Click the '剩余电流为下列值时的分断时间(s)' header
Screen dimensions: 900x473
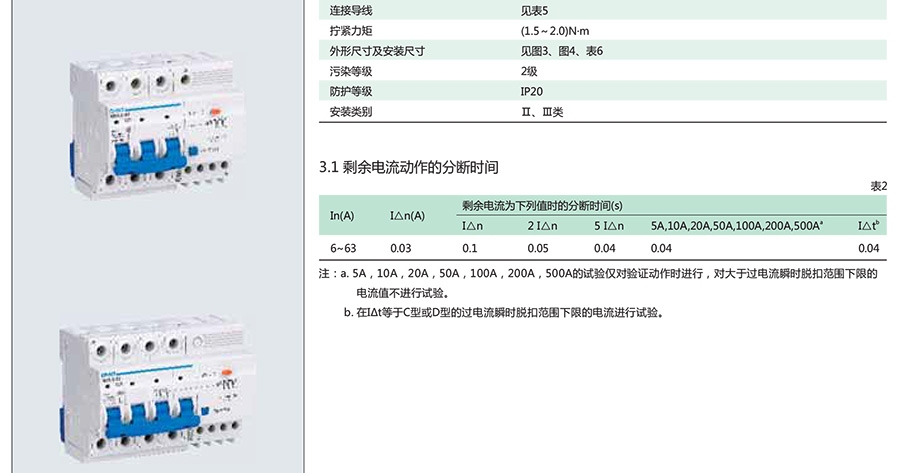coord(542,206)
